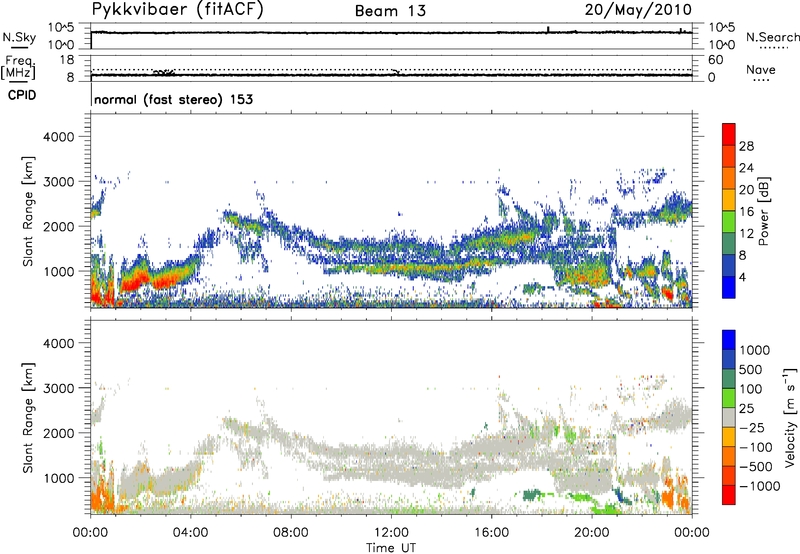Image resolution: width=800 pixels, height=554 pixels.
Task: Pick the Power colorbar segment between 24 and 28
Action: click(x=729, y=156)
